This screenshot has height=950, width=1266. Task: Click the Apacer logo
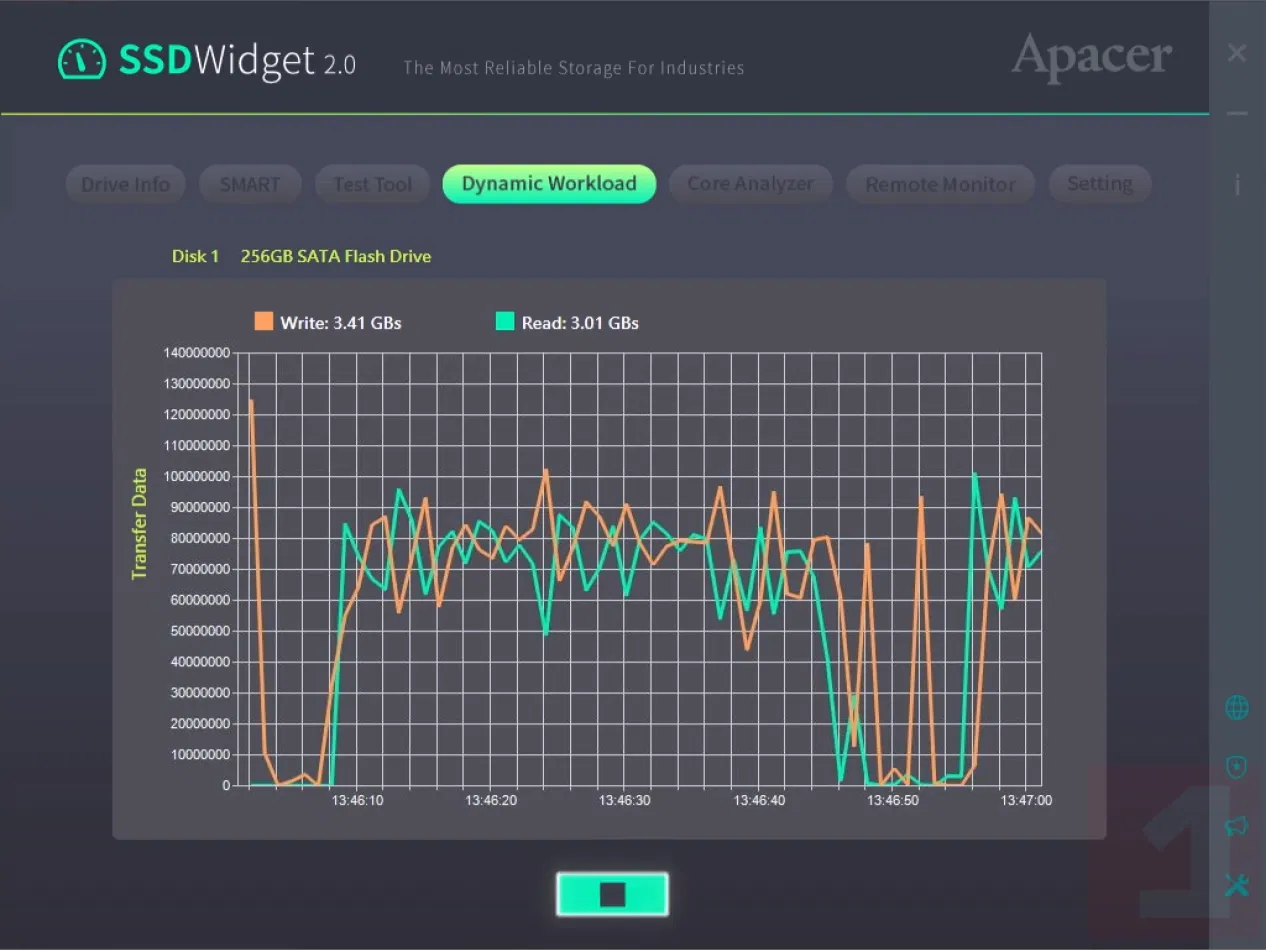1091,57
